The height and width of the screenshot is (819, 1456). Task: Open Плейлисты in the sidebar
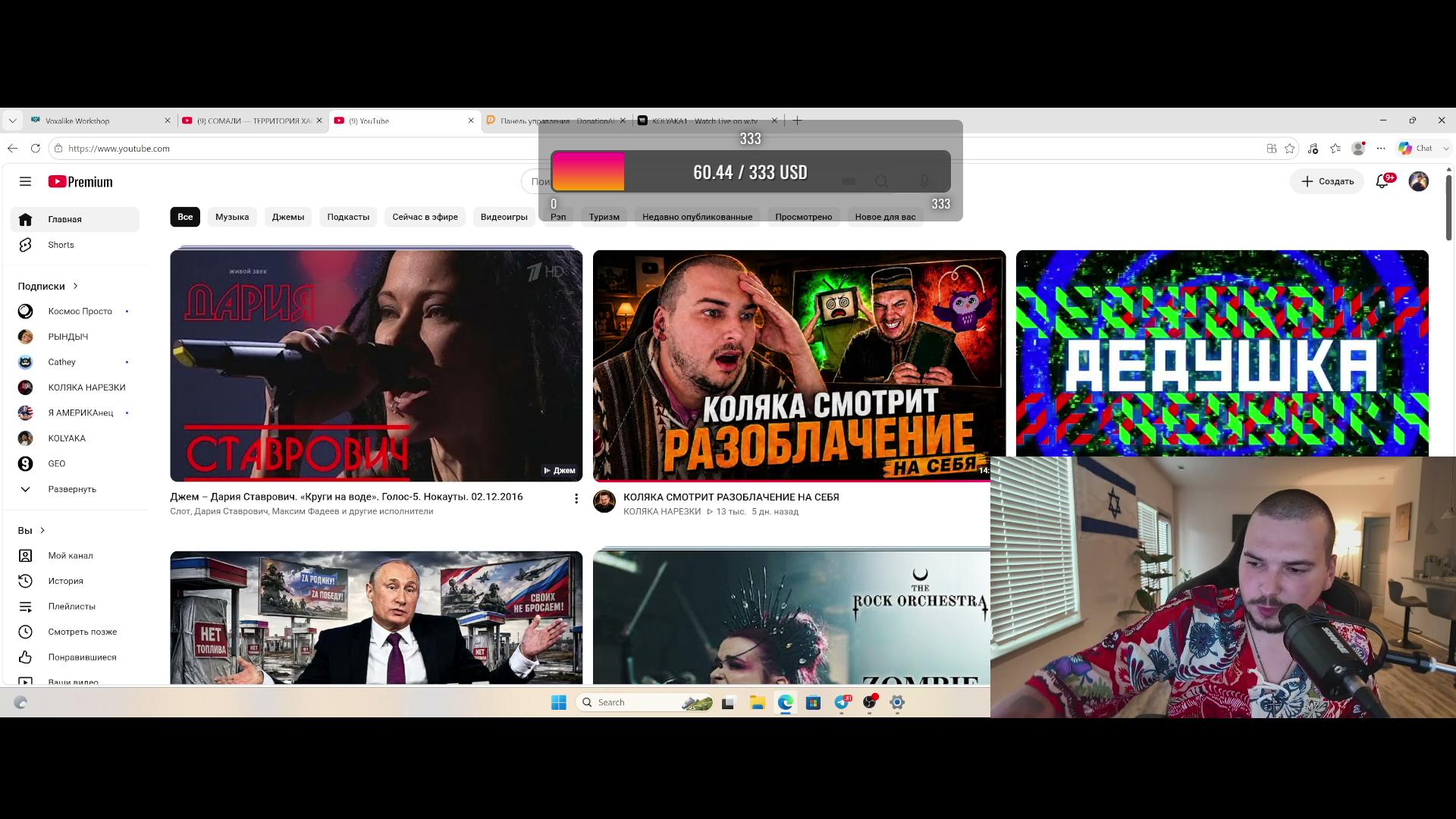(75, 607)
